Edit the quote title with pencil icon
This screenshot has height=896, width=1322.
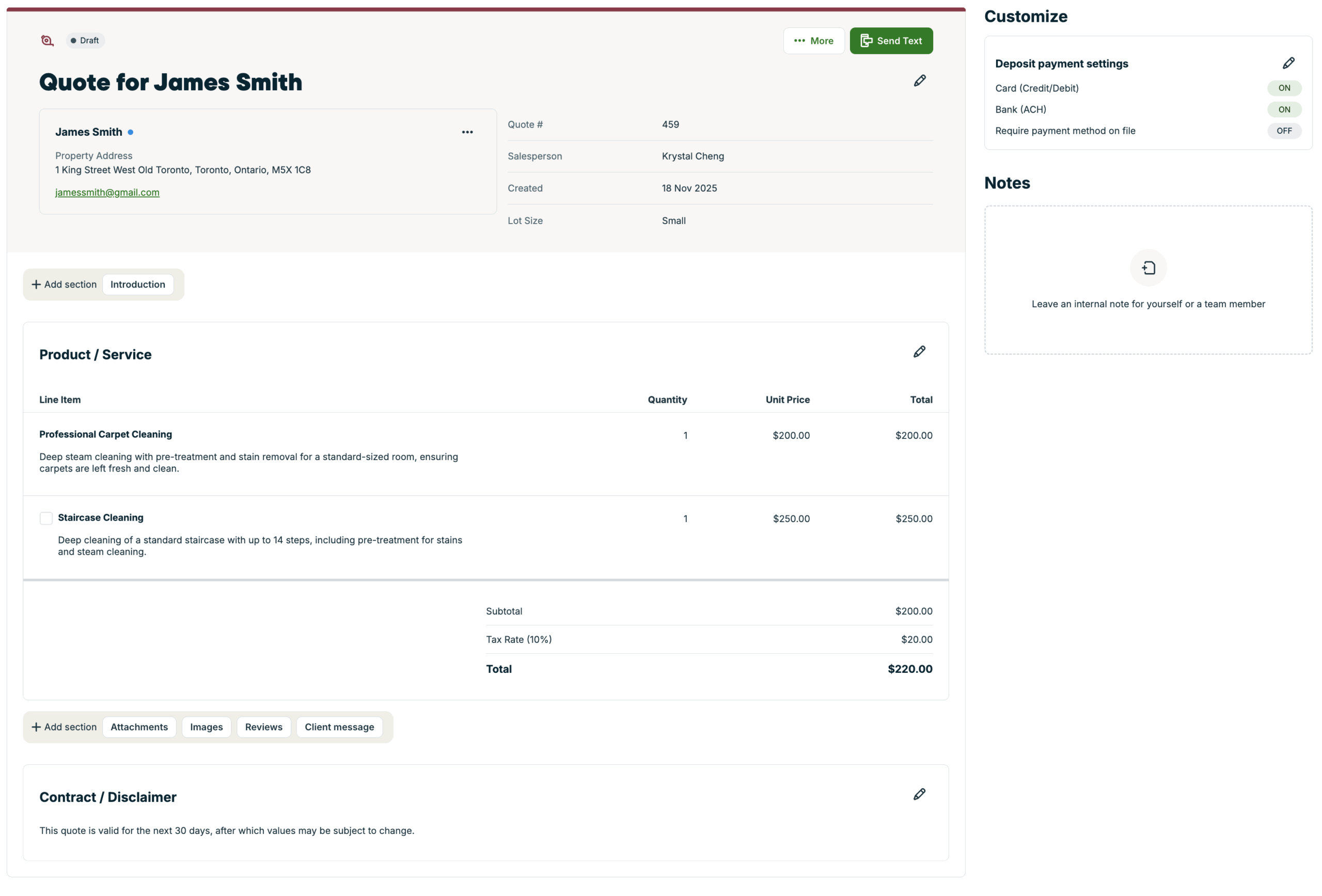click(919, 81)
